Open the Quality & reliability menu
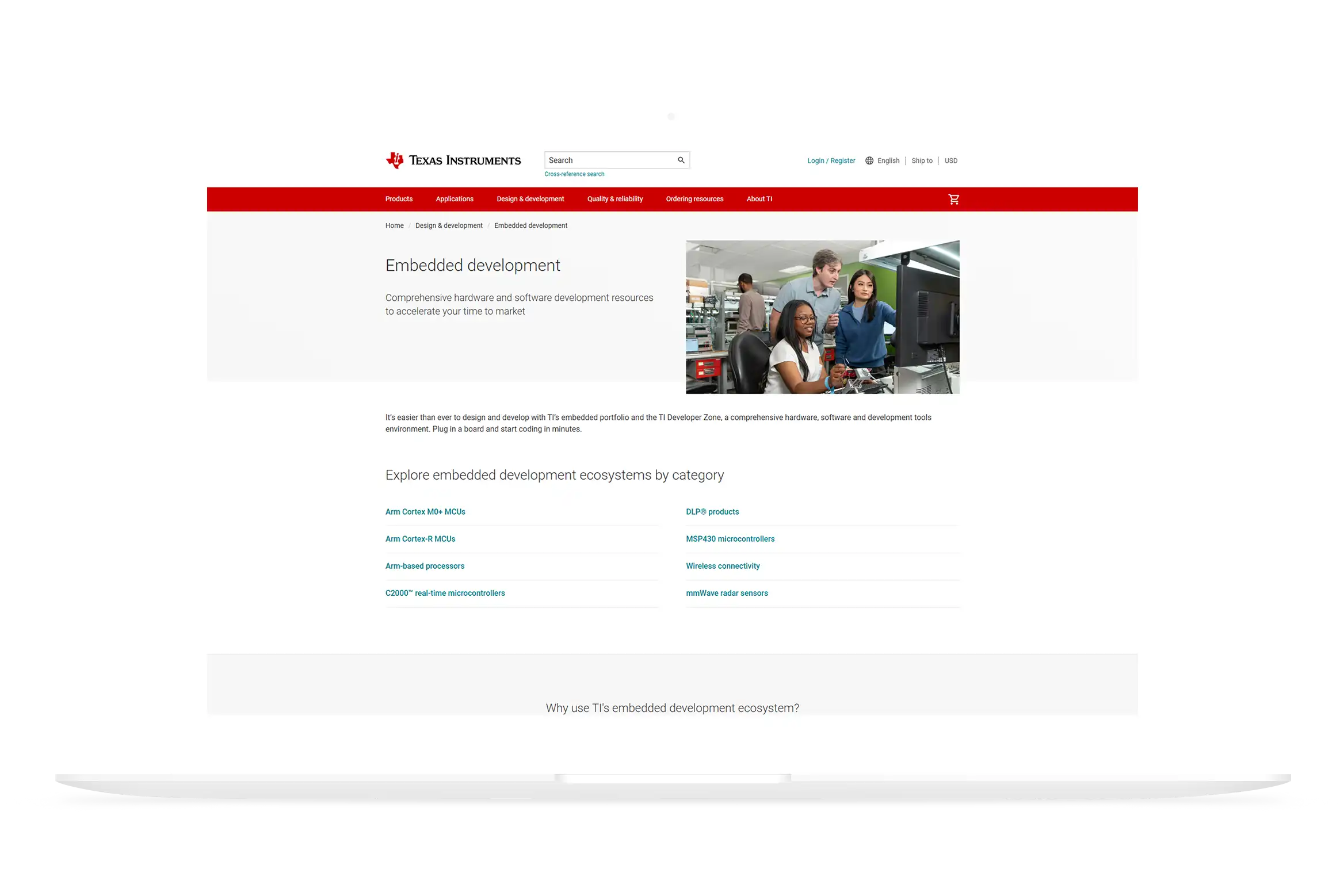 tap(614, 199)
